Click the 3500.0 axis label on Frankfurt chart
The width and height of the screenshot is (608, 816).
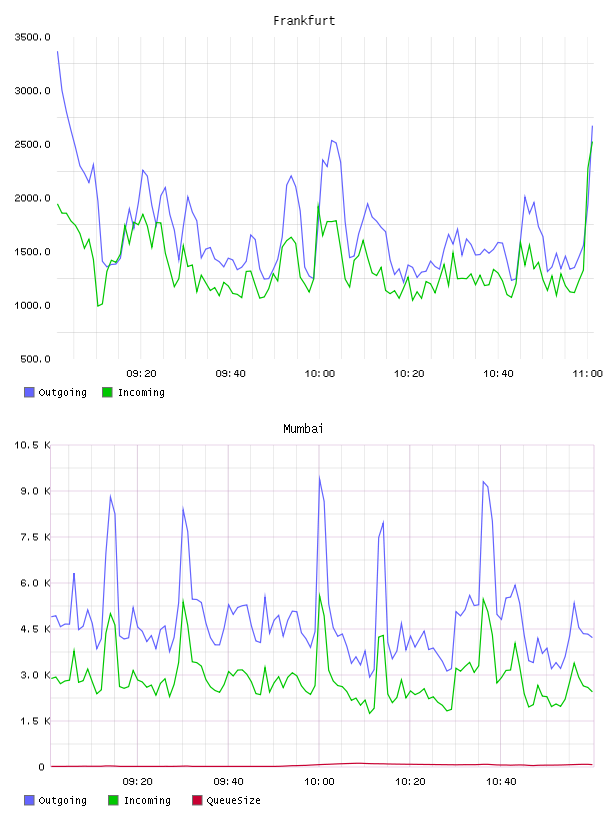[x=32, y=37]
